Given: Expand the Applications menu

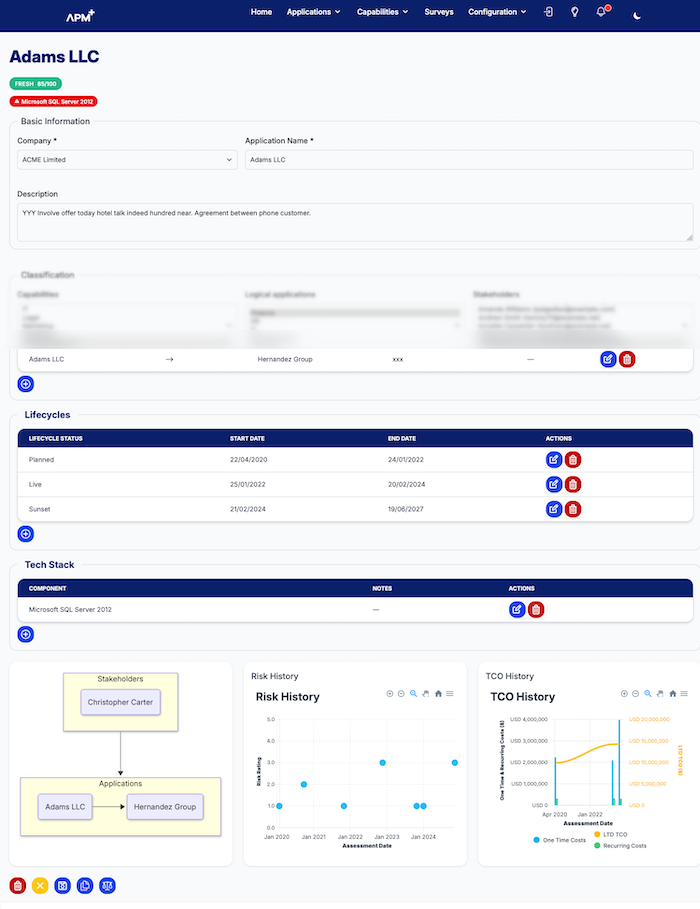Looking at the screenshot, I should point(313,12).
